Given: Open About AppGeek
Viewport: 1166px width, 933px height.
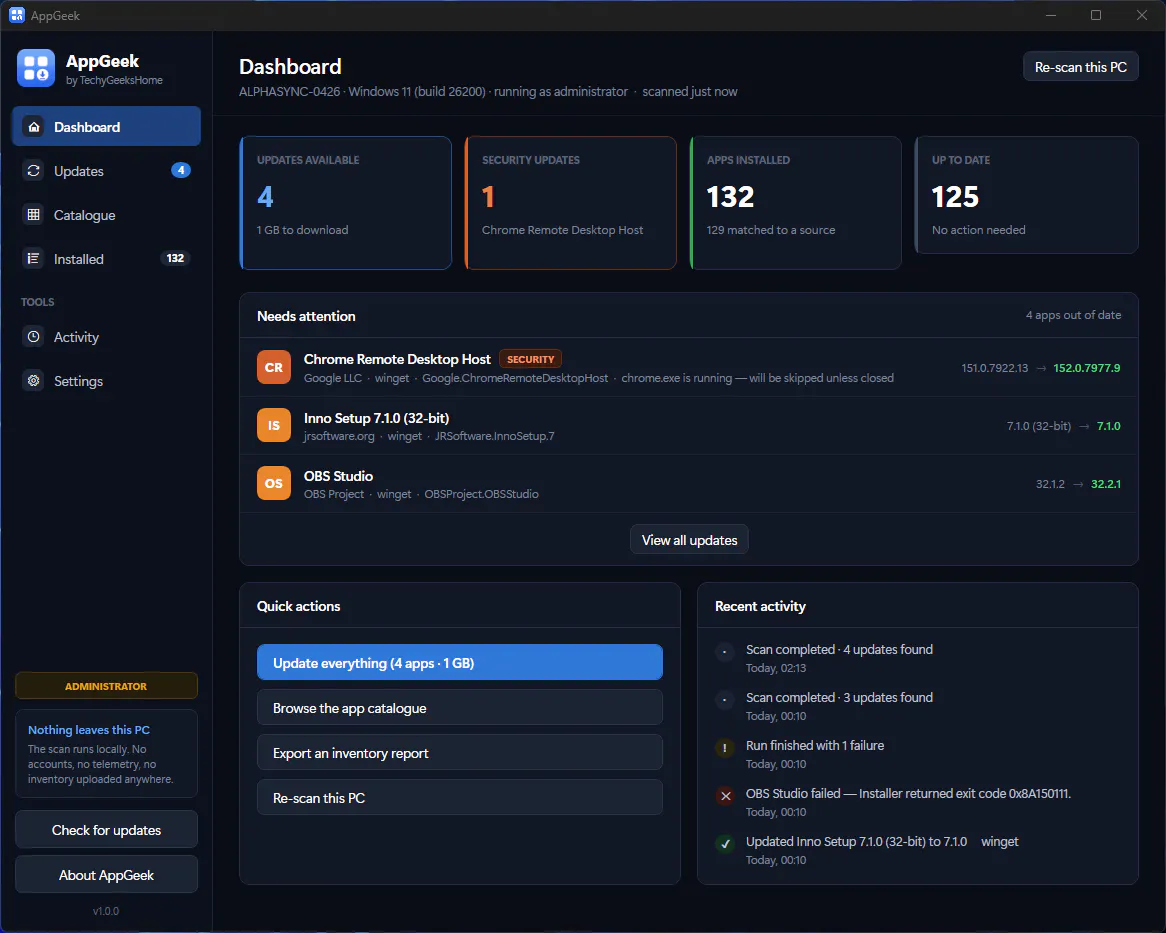Looking at the screenshot, I should [106, 874].
